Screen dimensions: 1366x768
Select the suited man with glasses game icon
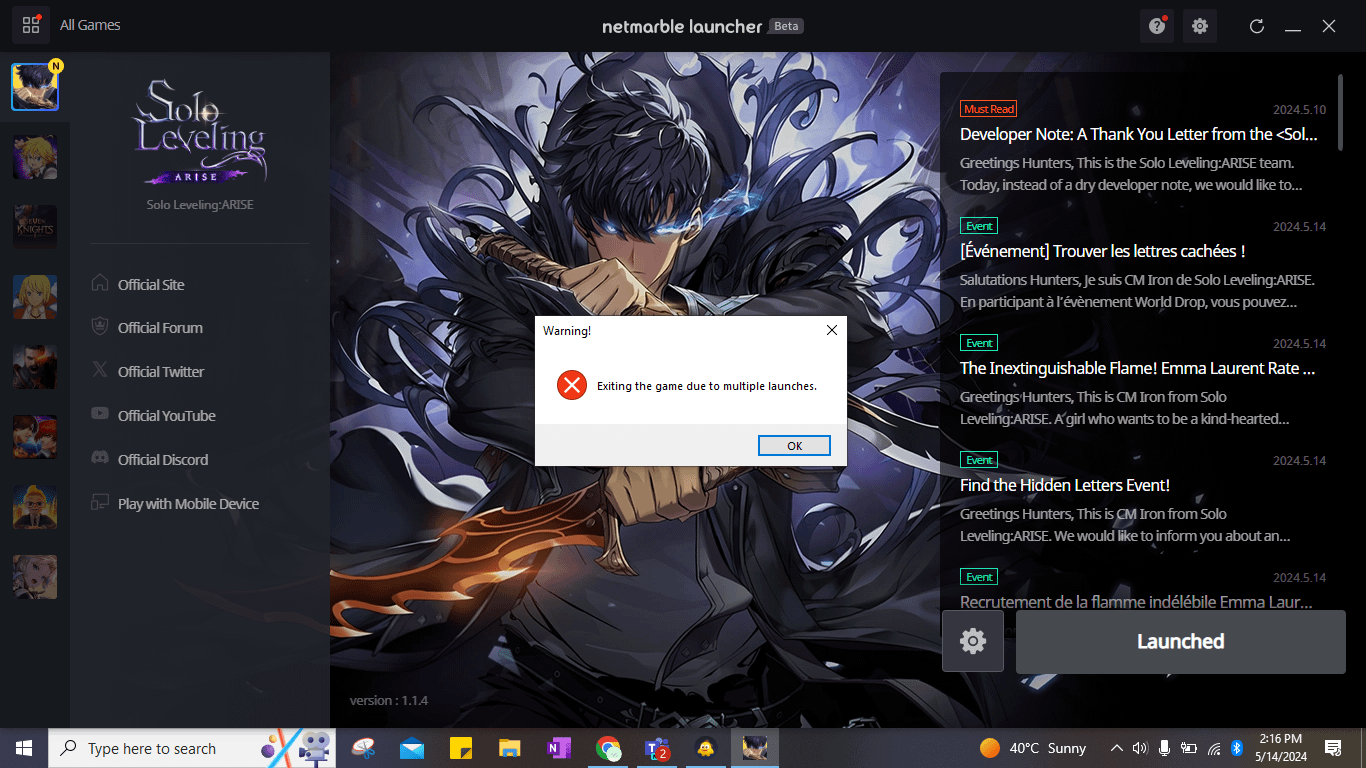pos(35,507)
